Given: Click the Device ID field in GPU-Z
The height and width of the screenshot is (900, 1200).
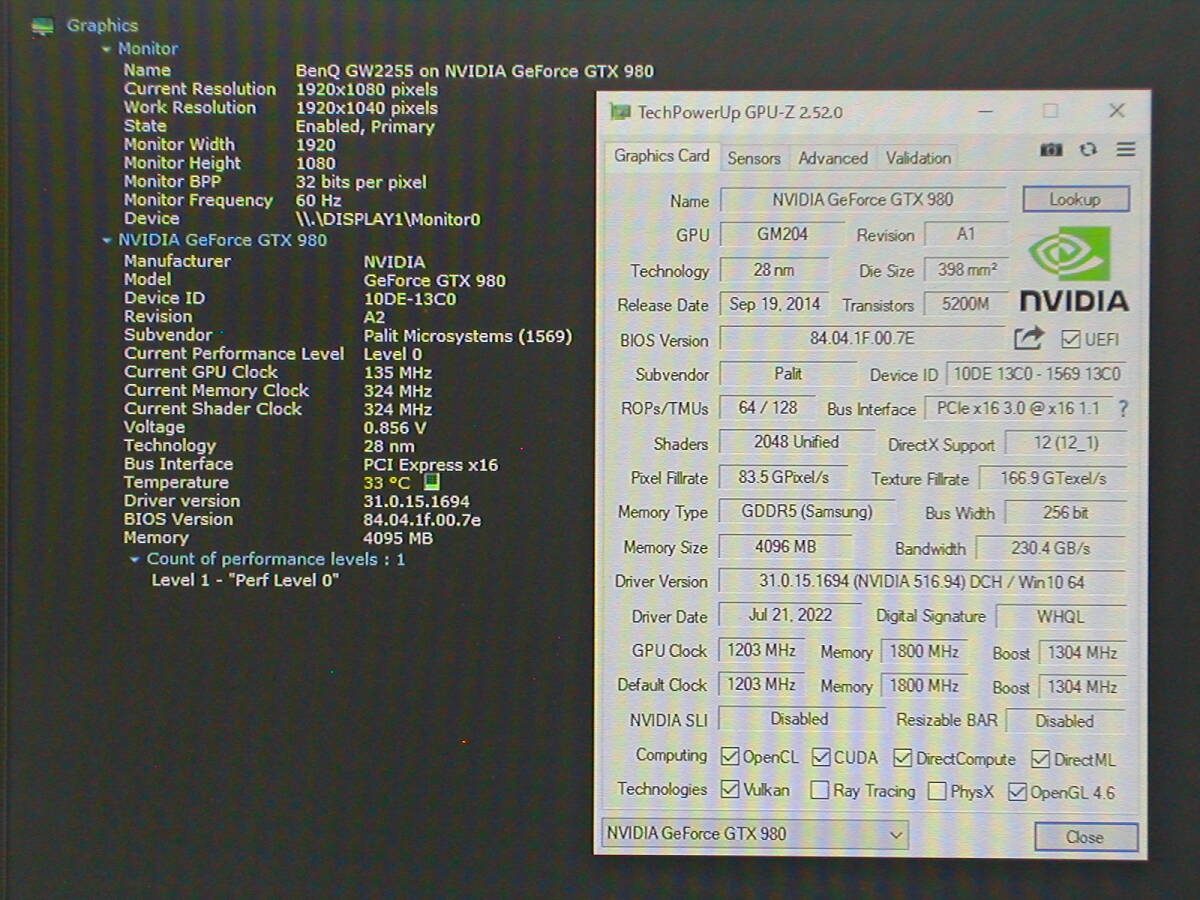Looking at the screenshot, I should (x=1037, y=374).
